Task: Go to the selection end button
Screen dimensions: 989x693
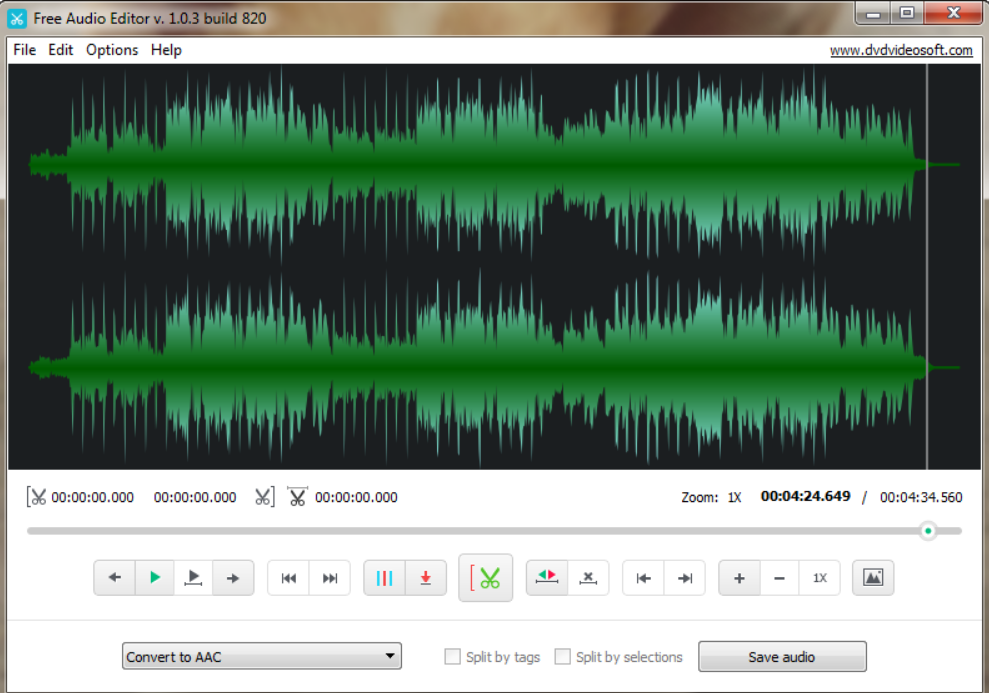Action: coord(684,578)
